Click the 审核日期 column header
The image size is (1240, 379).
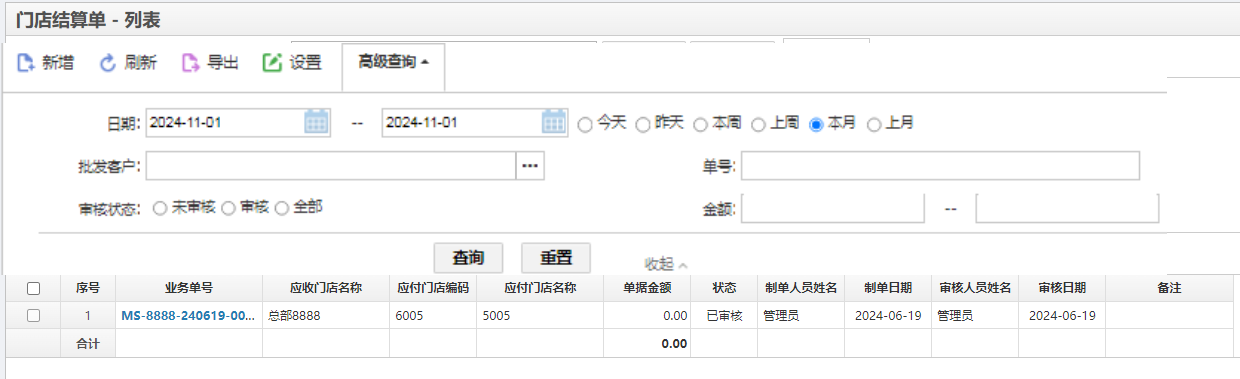coord(1062,288)
